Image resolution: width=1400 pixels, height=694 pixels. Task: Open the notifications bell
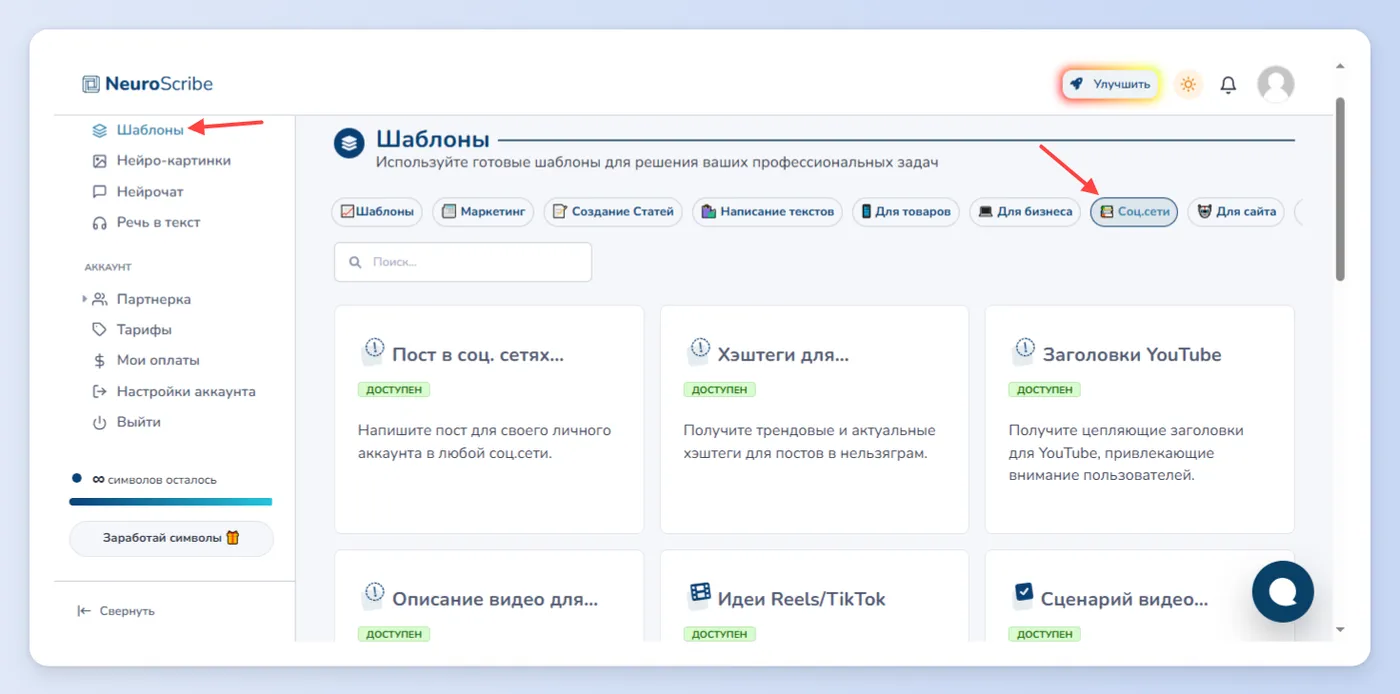(x=1228, y=85)
